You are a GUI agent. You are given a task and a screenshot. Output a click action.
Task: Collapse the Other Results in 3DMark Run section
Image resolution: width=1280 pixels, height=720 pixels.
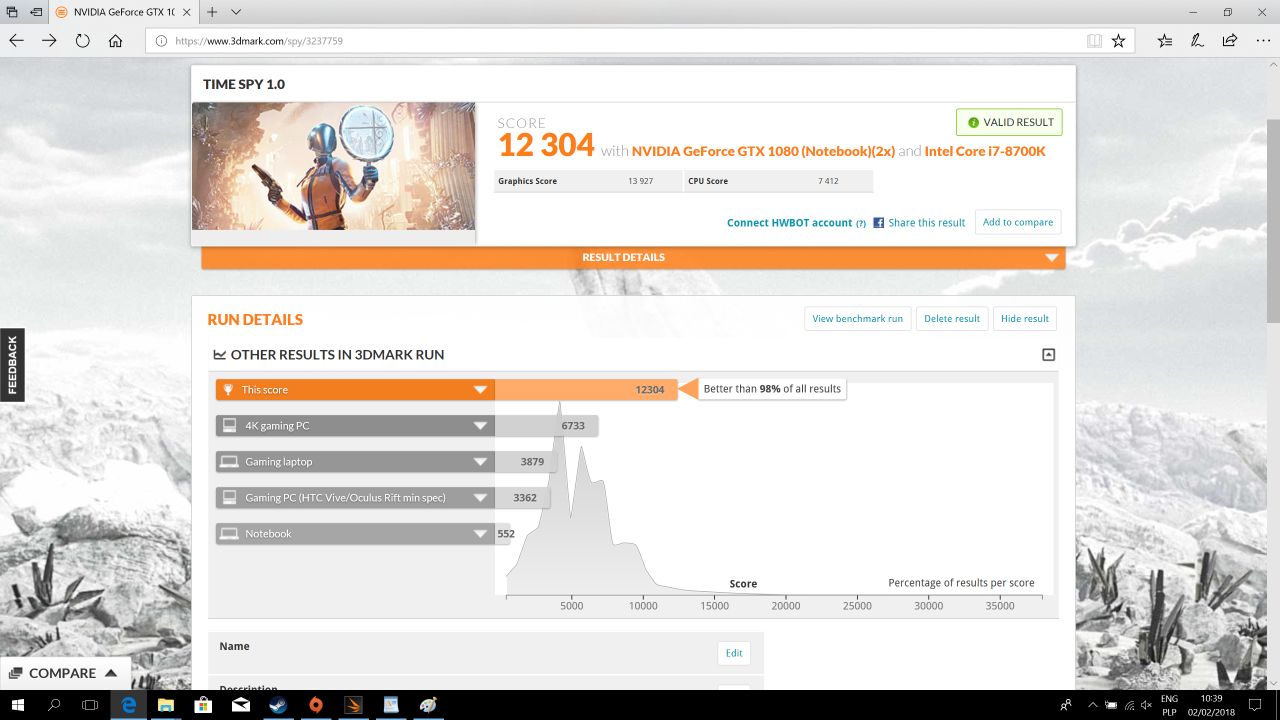pyautogui.click(x=1048, y=354)
